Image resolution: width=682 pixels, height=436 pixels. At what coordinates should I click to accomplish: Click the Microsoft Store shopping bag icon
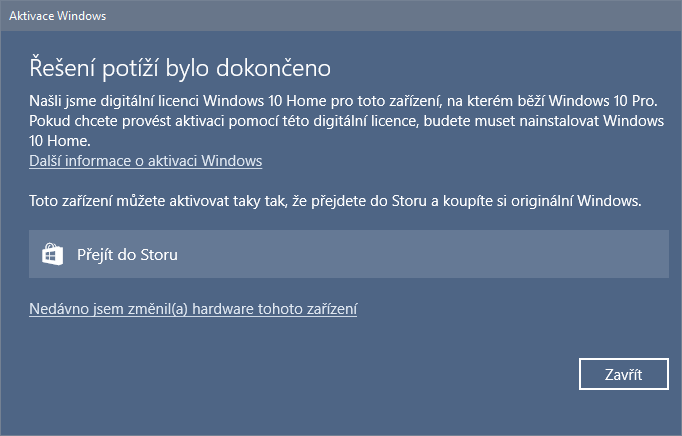click(53, 254)
